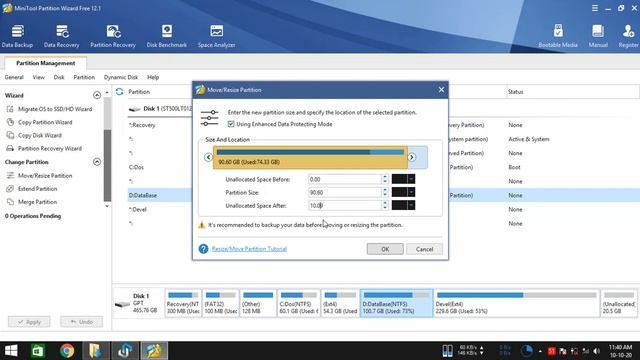Click the Unallocated Space After input field
The width and height of the screenshot is (640, 360).
pos(345,205)
